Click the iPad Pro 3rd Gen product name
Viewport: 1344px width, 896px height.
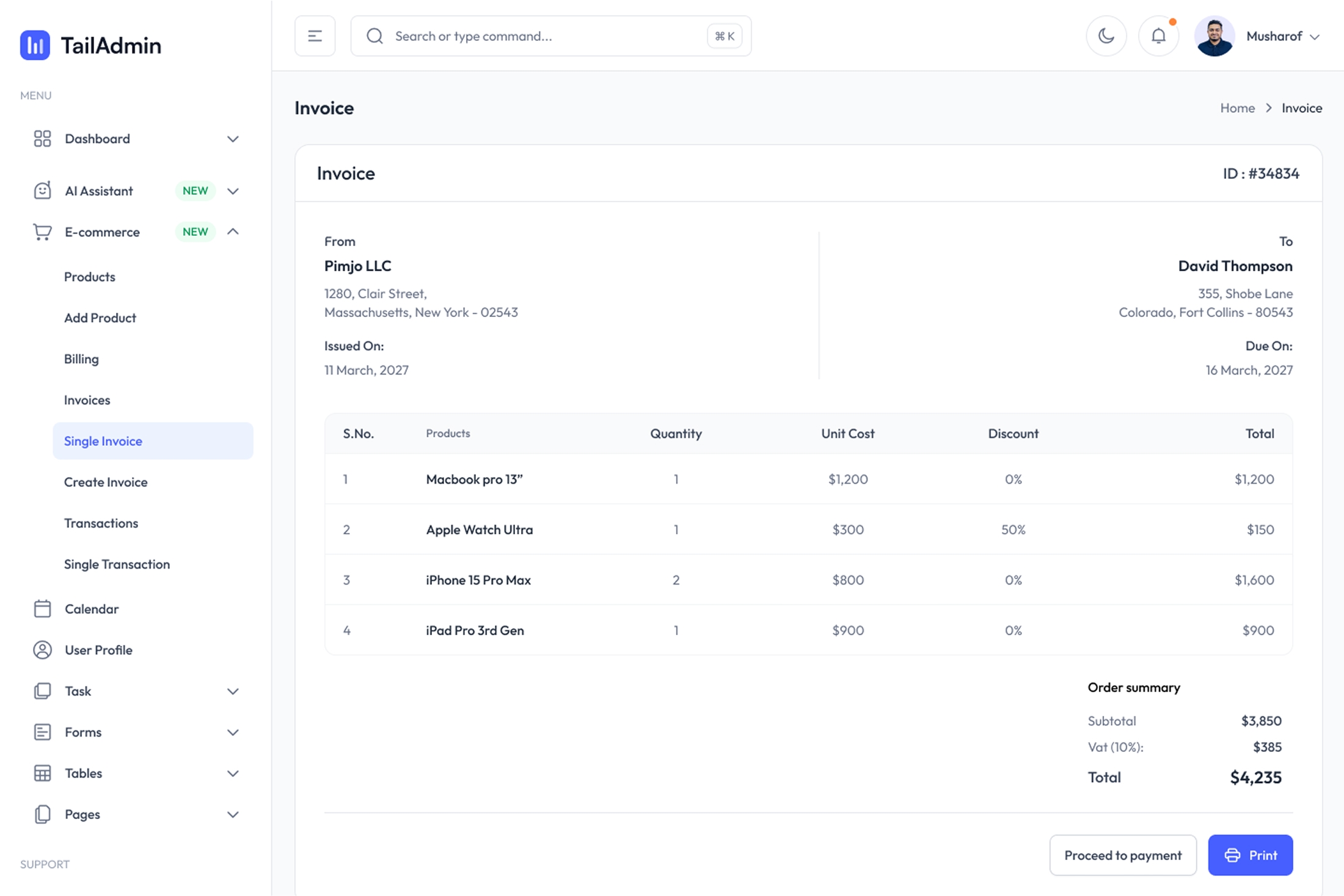(x=475, y=630)
